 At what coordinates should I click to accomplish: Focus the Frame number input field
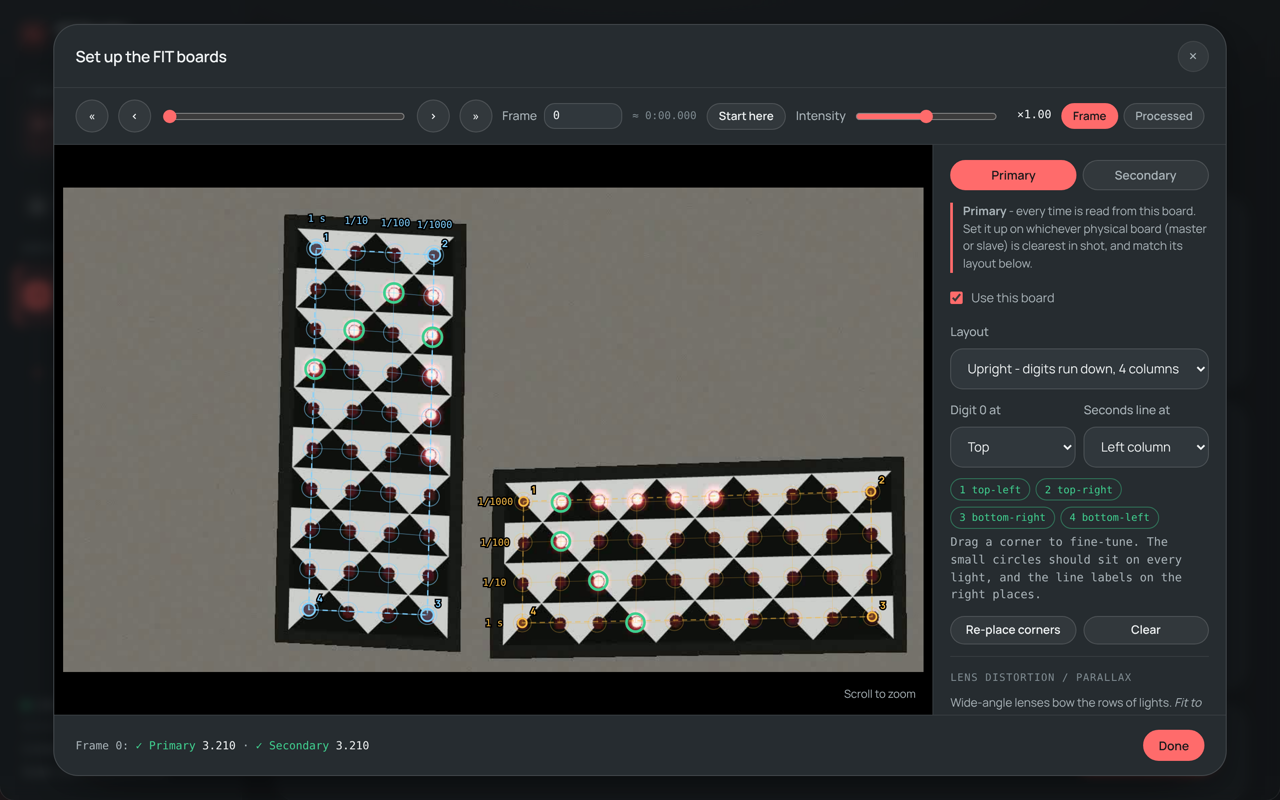click(x=583, y=116)
